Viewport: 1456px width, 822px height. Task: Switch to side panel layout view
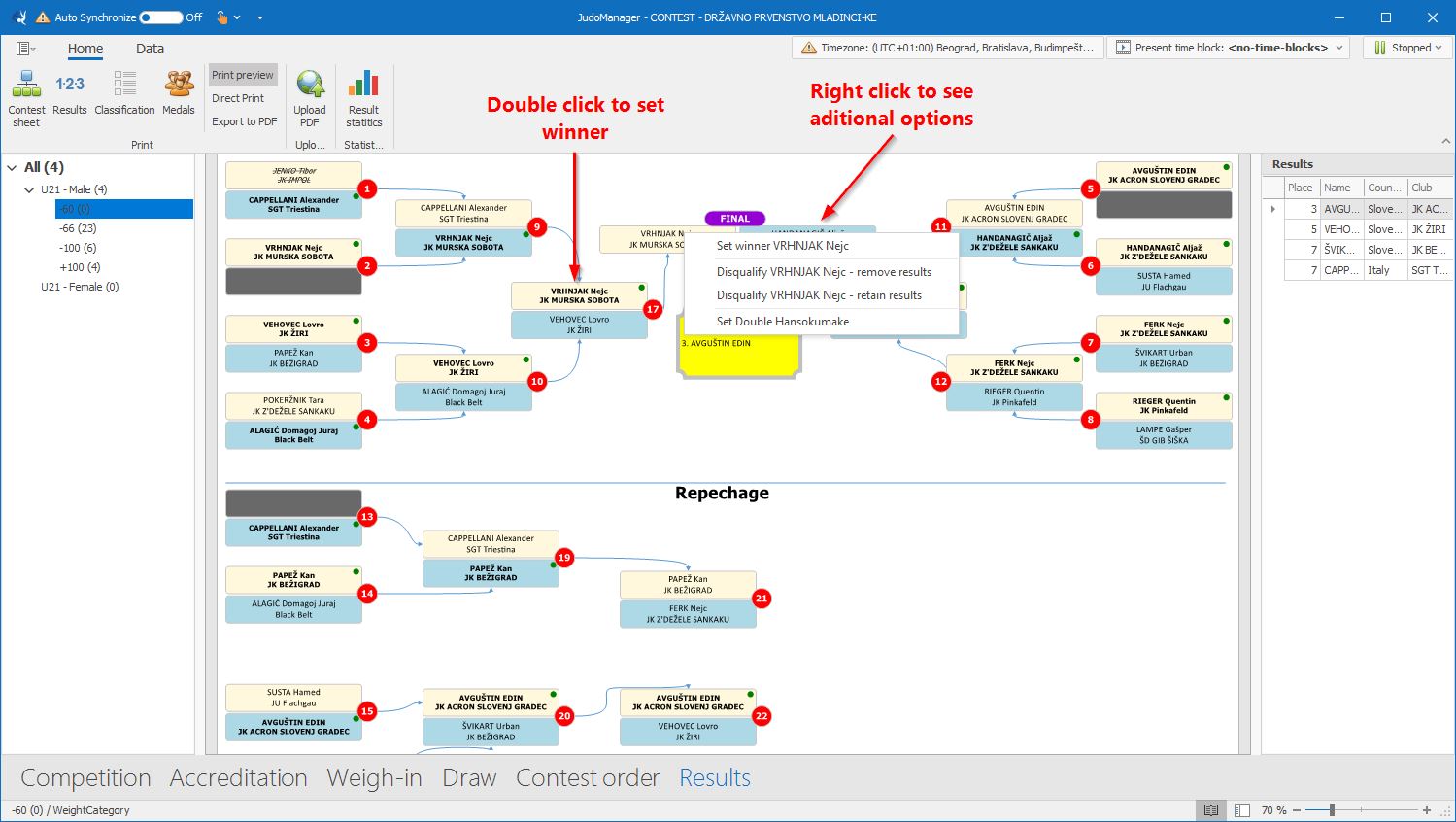pyautogui.click(x=1242, y=810)
